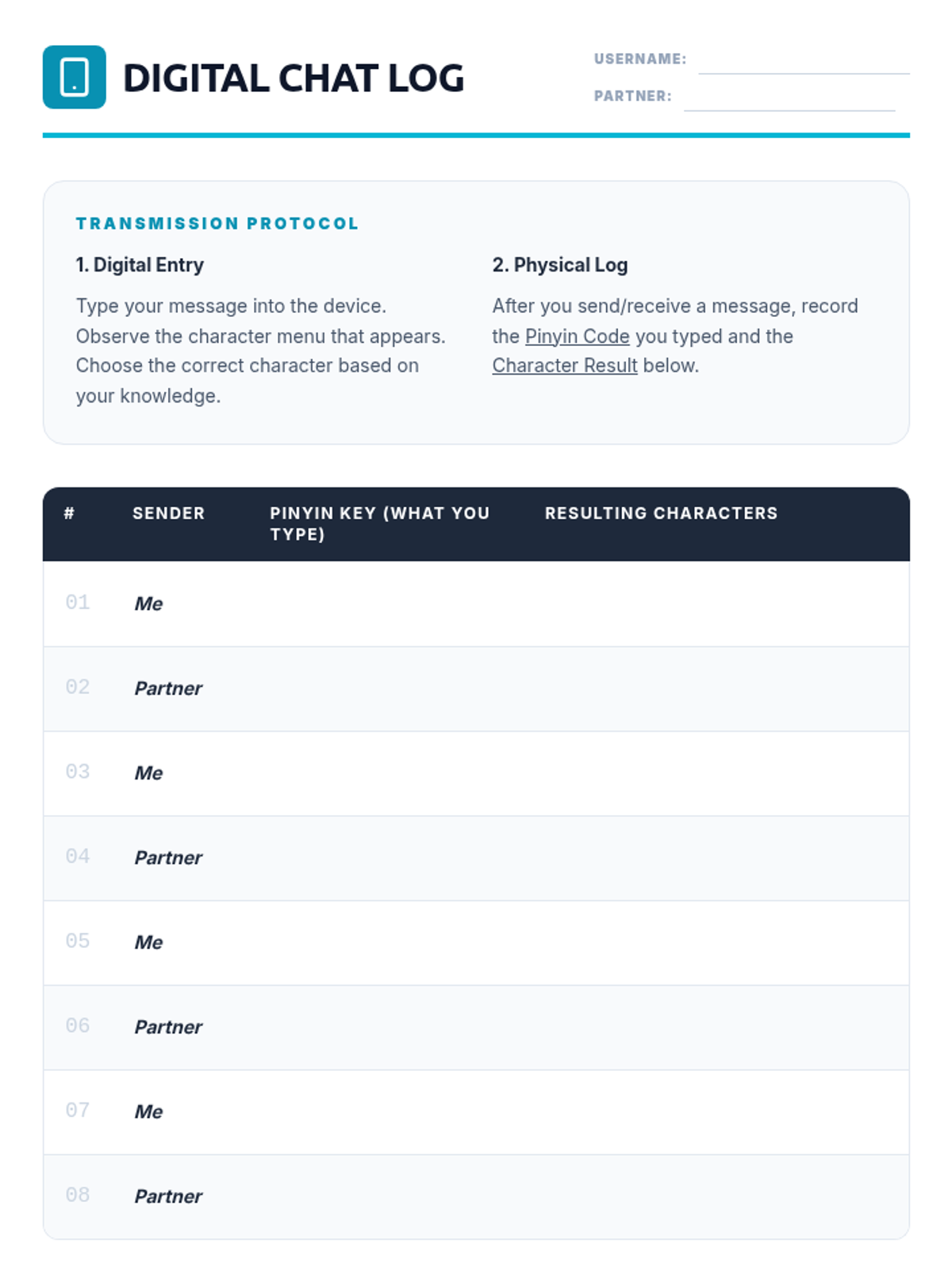
Task: Click the Physical Log step heading
Action: [559, 265]
